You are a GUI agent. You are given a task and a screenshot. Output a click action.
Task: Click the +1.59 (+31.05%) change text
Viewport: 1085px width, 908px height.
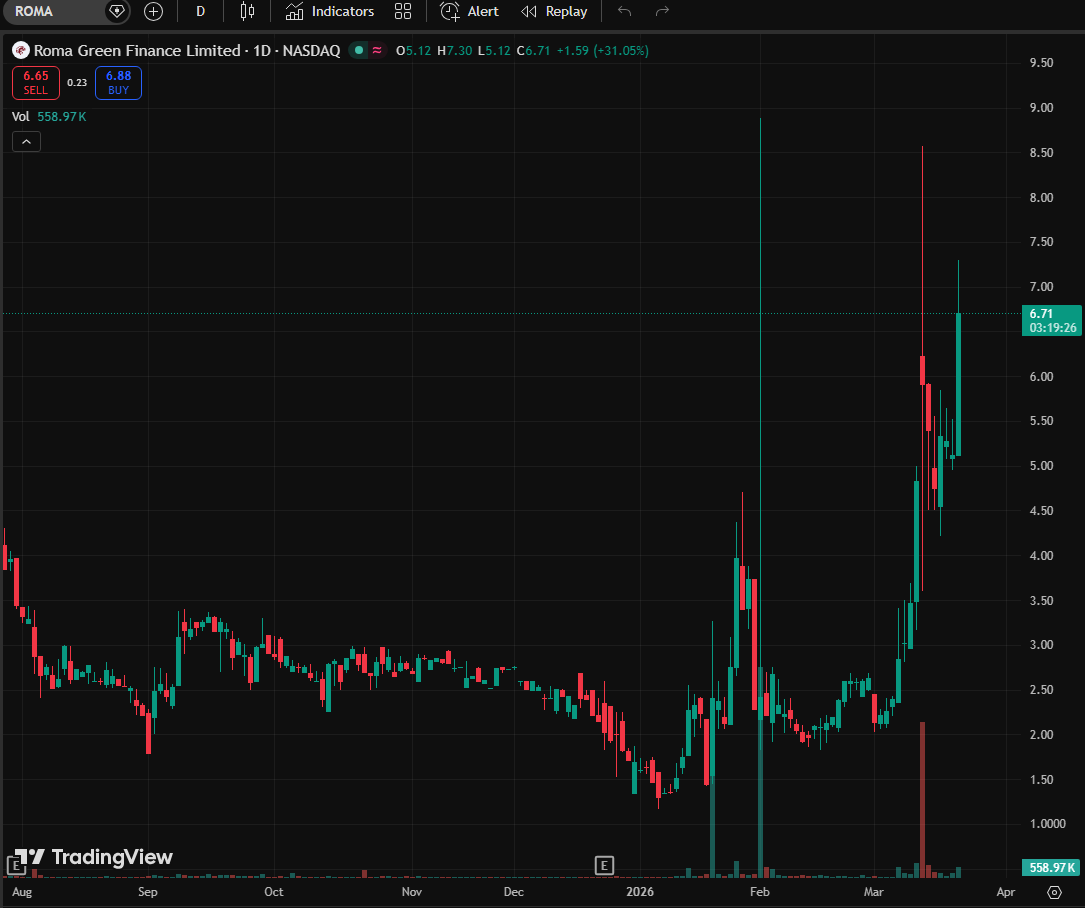(x=603, y=51)
